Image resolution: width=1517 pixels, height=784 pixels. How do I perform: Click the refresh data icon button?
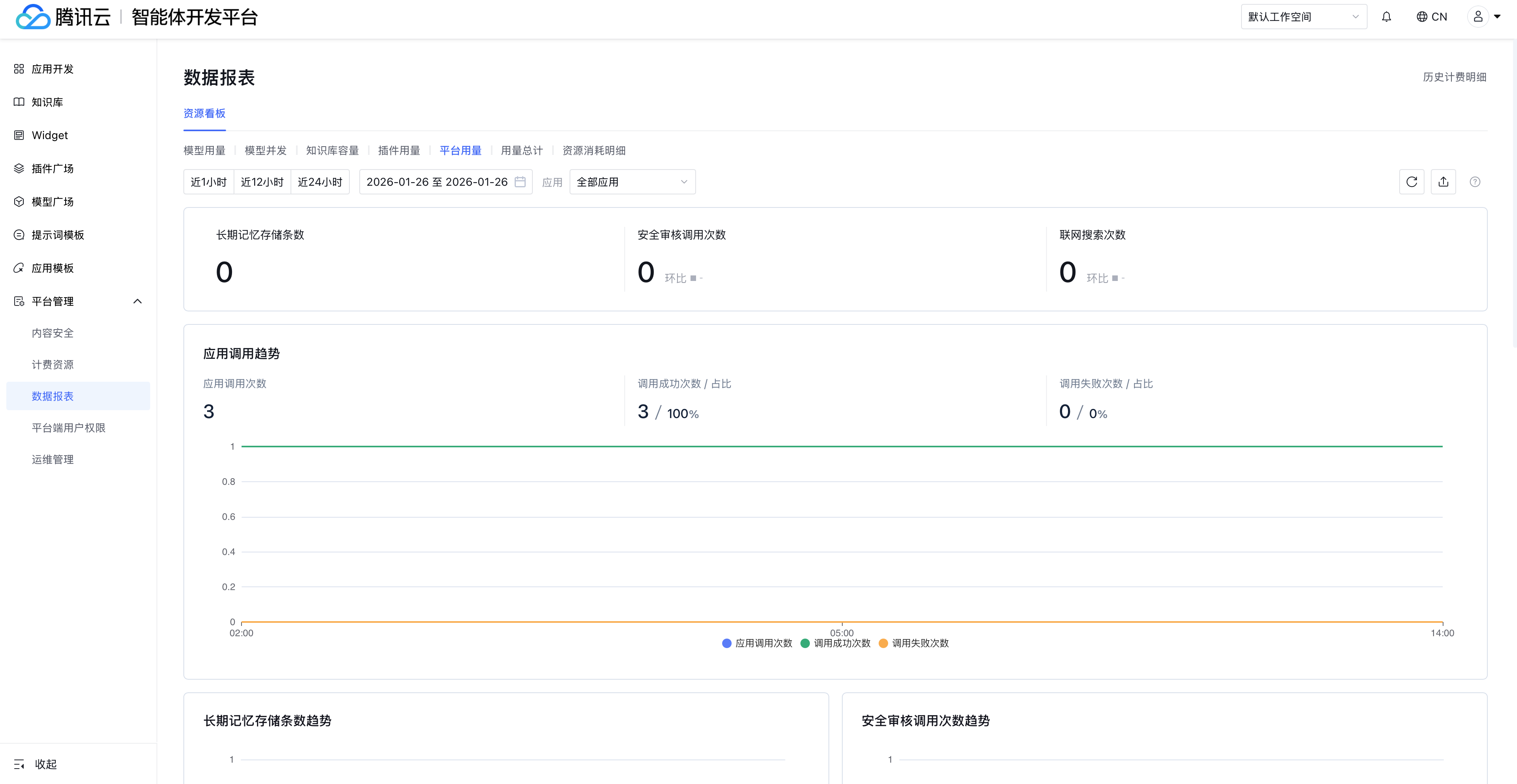coord(1411,182)
